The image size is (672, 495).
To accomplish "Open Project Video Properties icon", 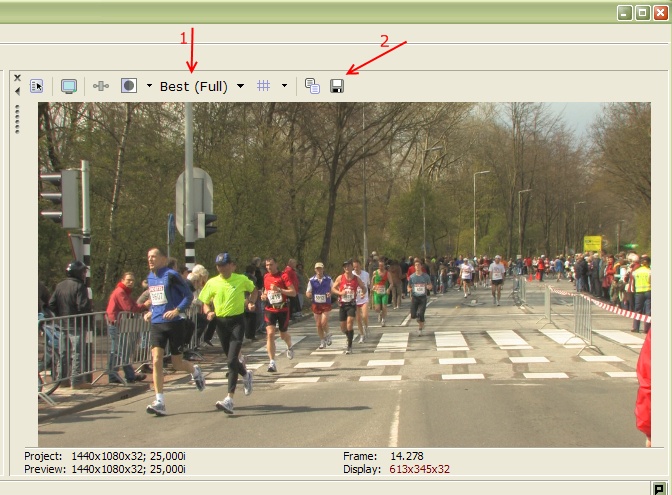I will 36,86.
